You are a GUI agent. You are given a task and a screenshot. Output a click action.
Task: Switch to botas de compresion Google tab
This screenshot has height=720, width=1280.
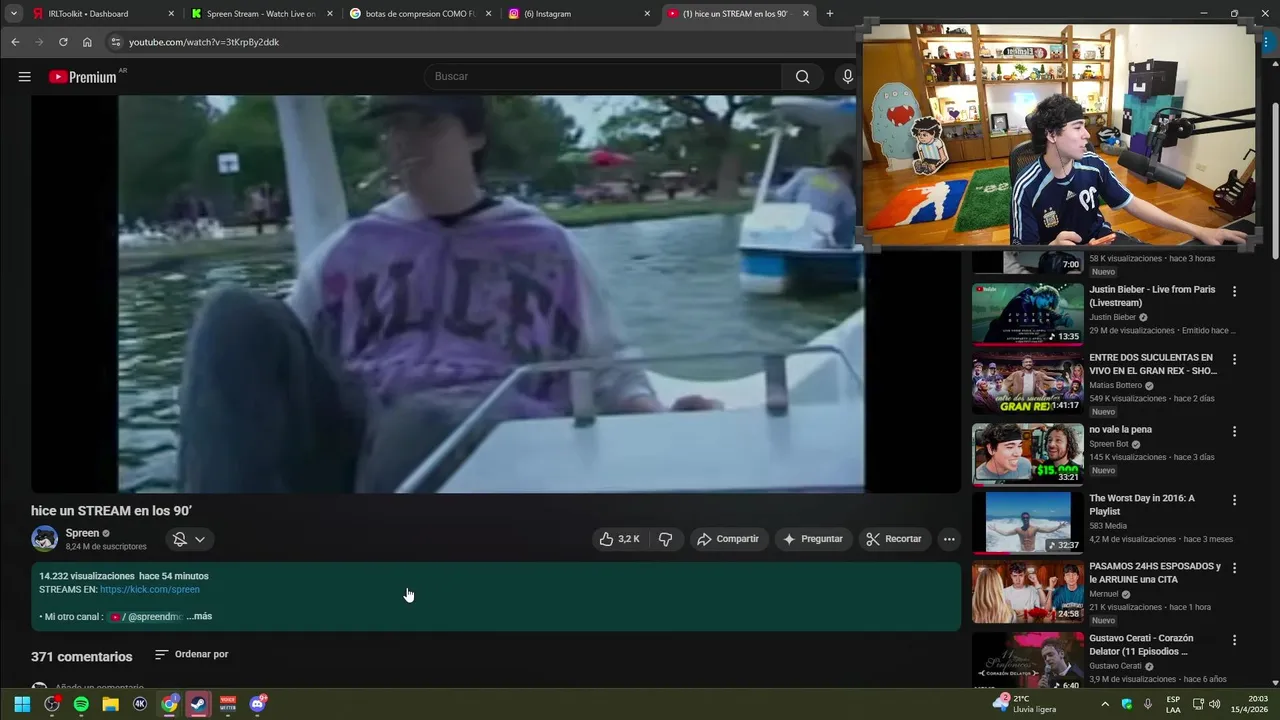(419, 14)
